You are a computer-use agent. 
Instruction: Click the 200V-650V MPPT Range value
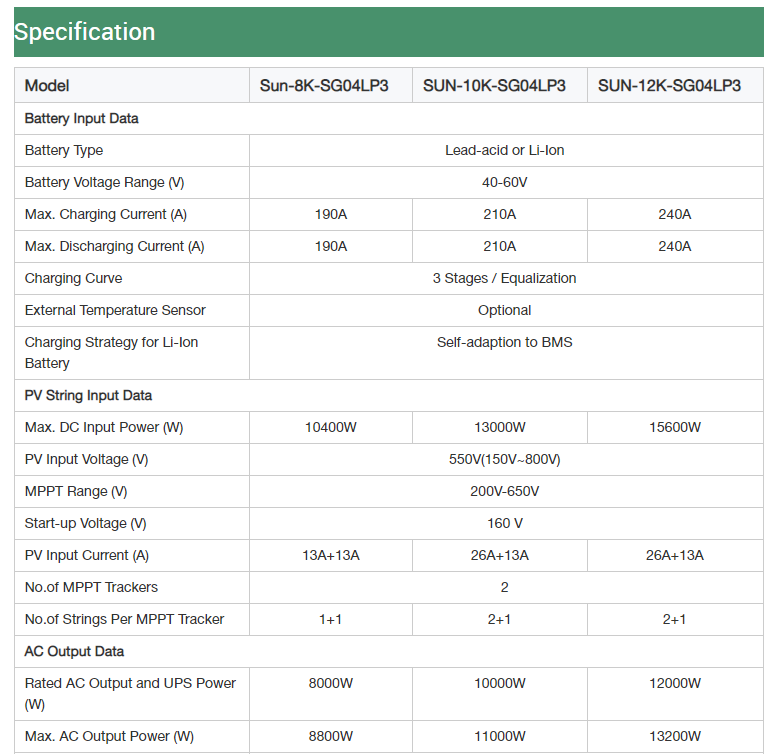point(506,491)
